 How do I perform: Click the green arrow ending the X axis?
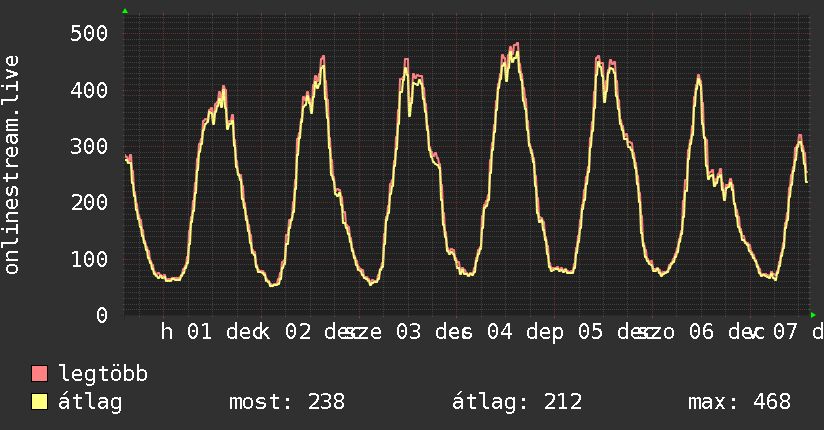[x=813, y=315]
